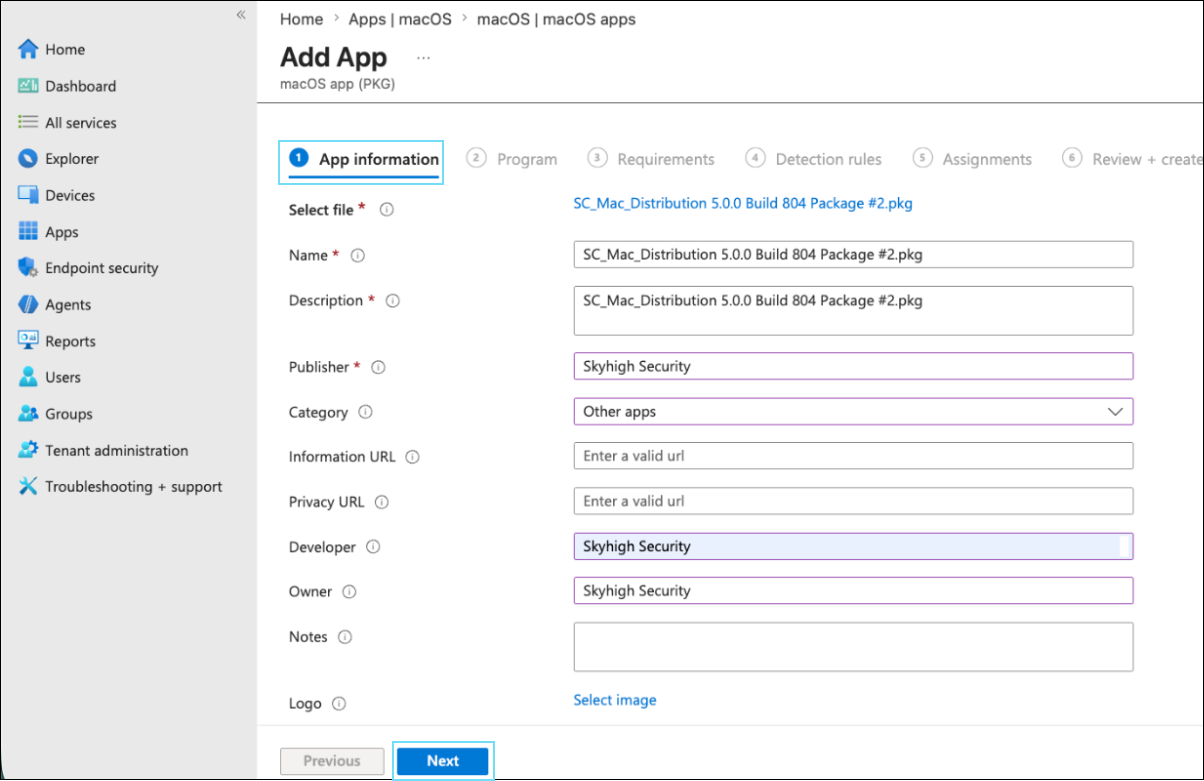Click the Privacy URL field

click(x=853, y=501)
